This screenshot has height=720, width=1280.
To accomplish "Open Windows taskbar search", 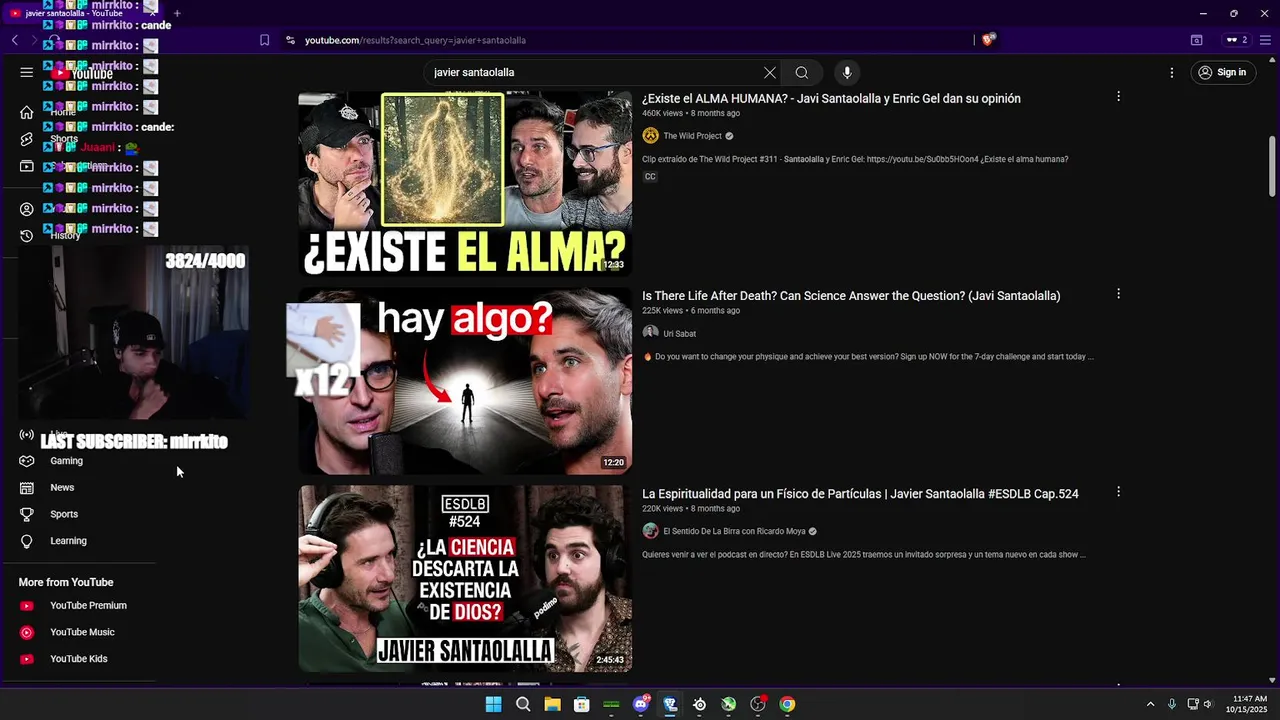I will click(523, 704).
